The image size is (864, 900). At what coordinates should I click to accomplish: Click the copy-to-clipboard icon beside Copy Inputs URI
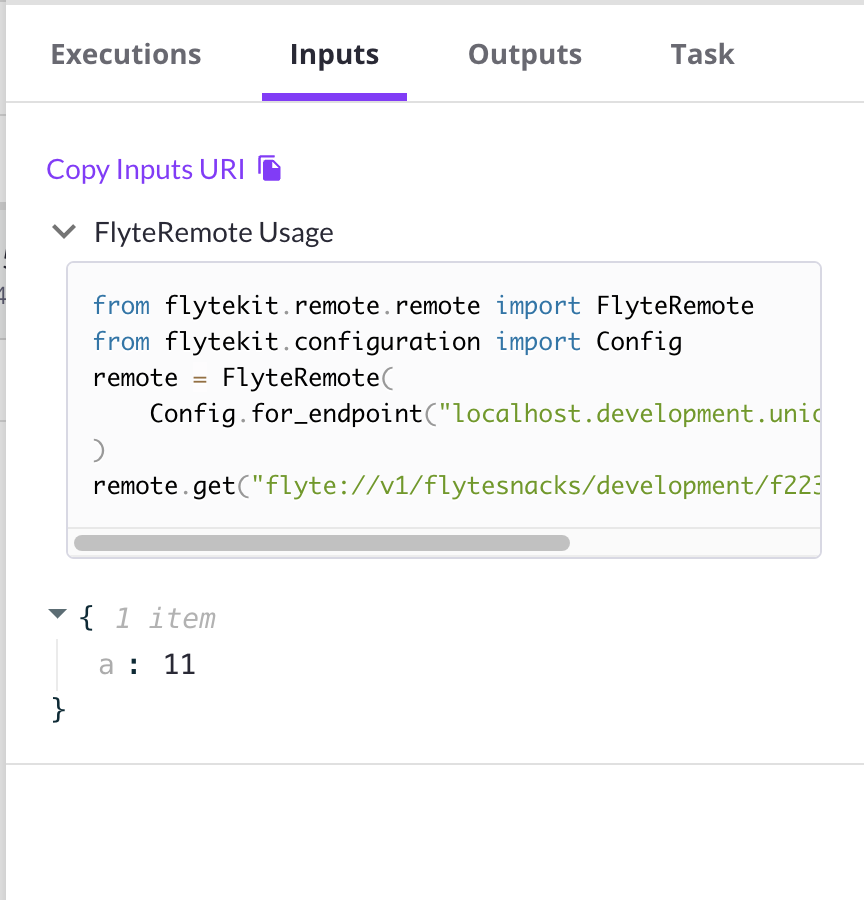(270, 168)
